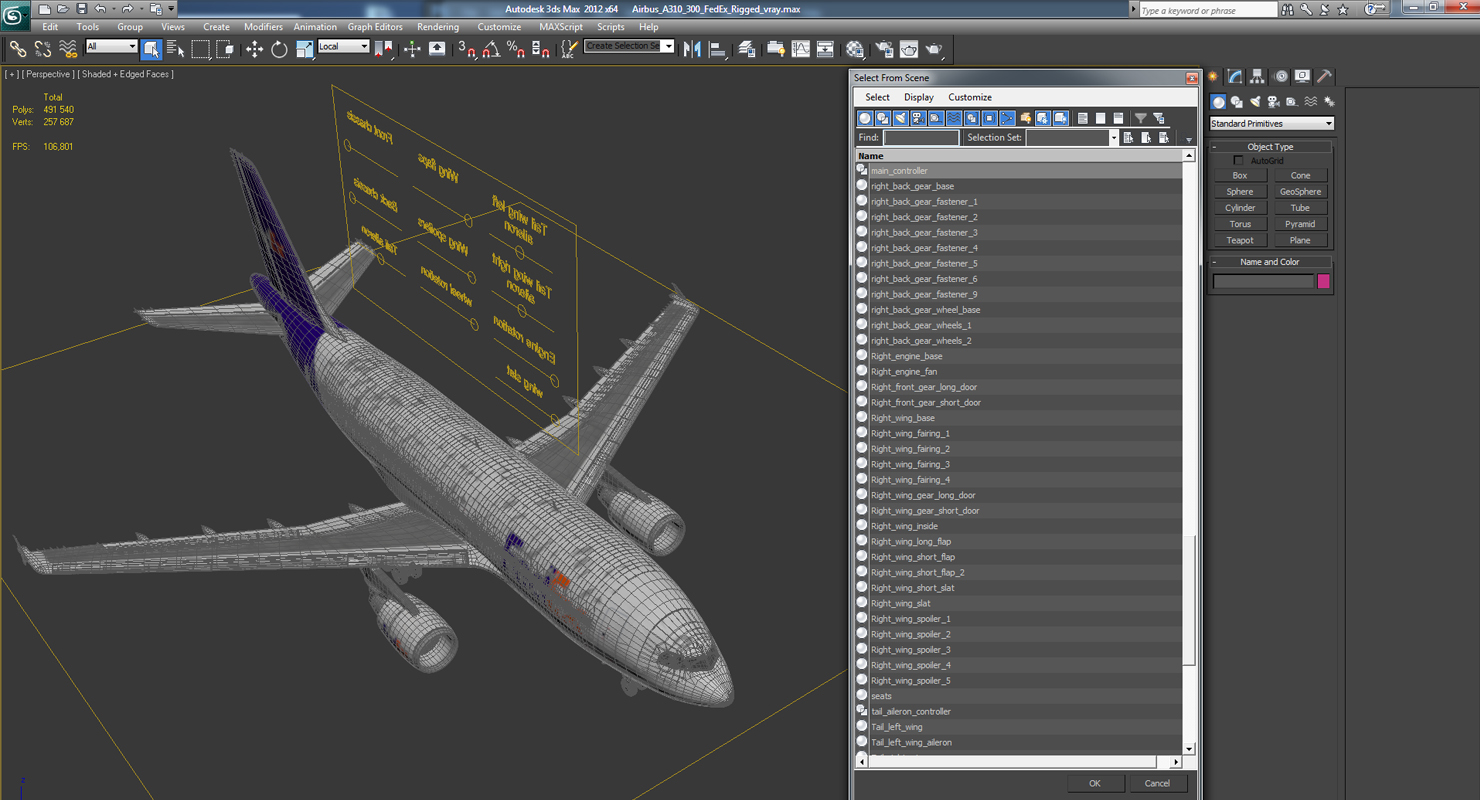The width and height of the screenshot is (1480, 800).
Task: Click the Mirror tool icon
Action: tap(691, 48)
